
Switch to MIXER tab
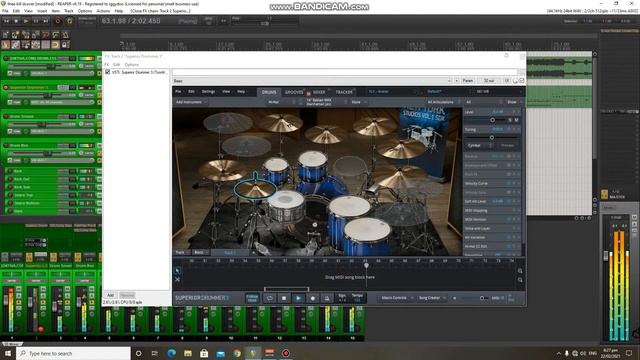(x=319, y=92)
